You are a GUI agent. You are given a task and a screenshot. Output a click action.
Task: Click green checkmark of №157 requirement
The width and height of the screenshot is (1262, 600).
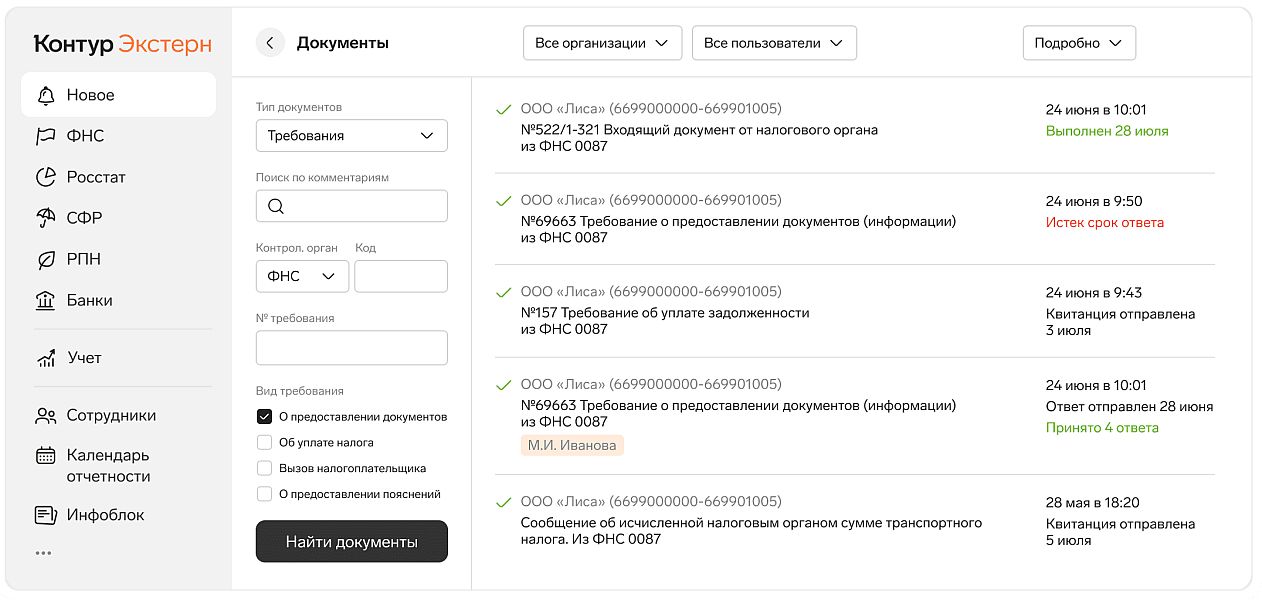pyautogui.click(x=504, y=292)
